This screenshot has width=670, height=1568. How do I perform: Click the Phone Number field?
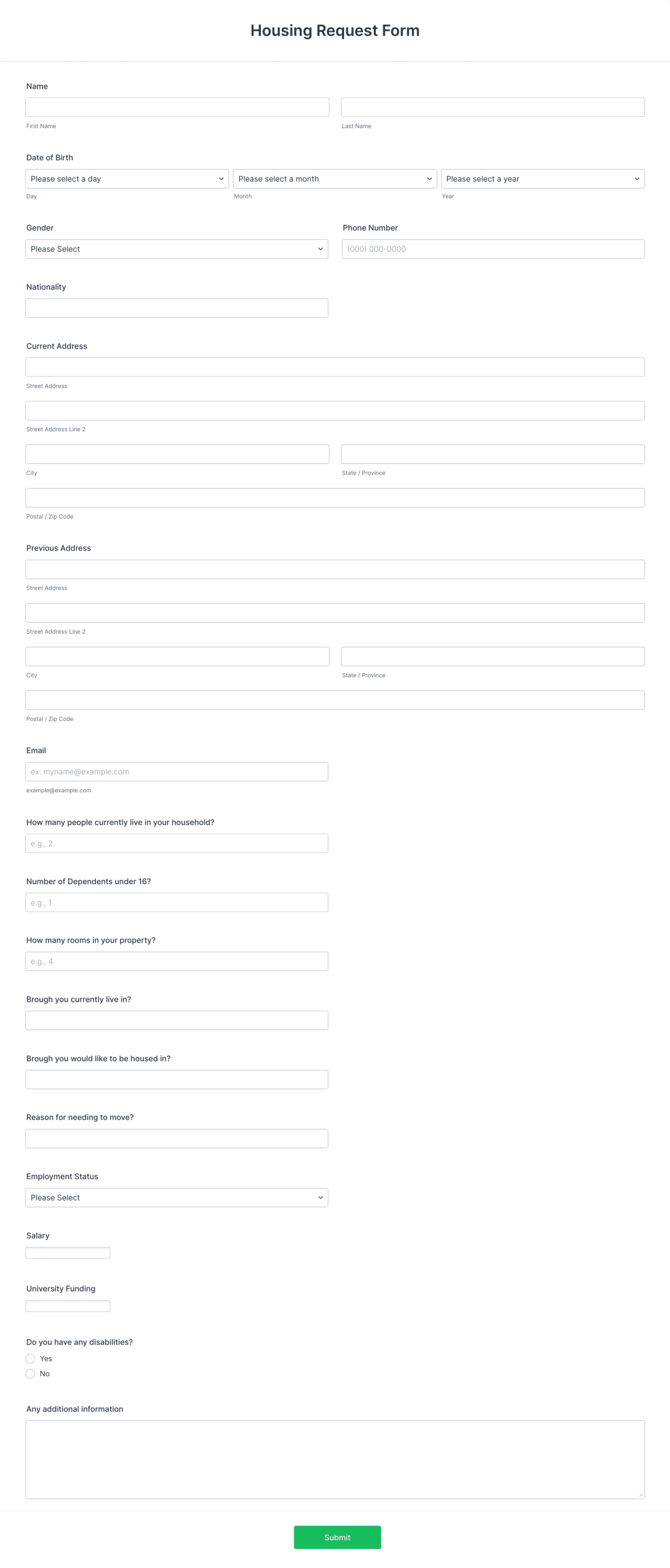point(493,248)
